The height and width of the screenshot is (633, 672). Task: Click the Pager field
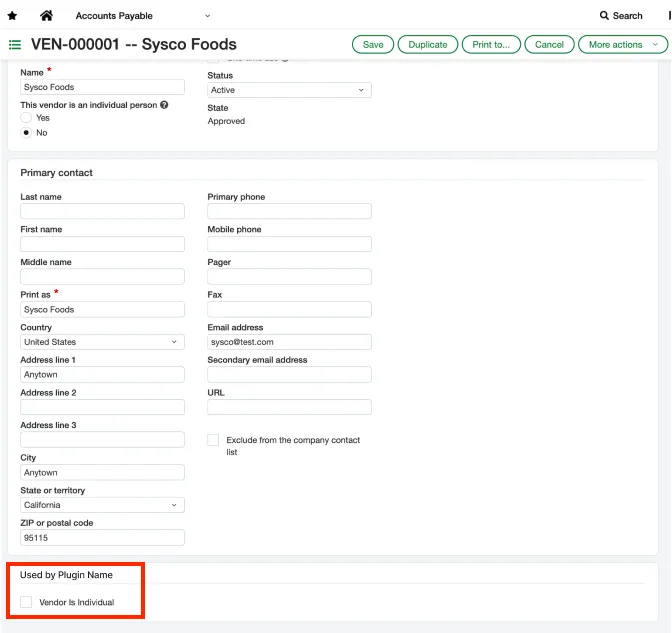pos(289,276)
